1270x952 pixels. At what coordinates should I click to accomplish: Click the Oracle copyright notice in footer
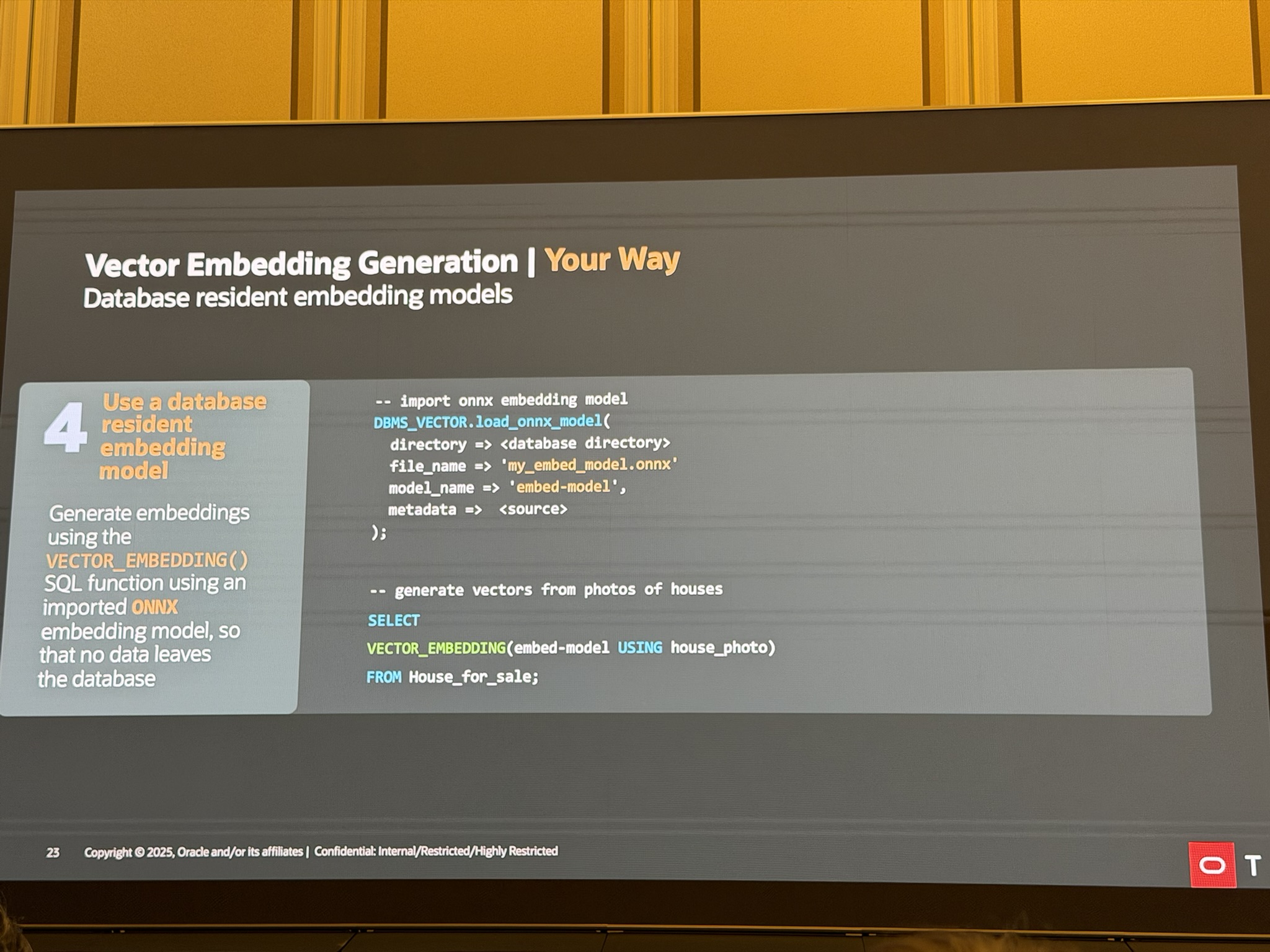click(193, 852)
